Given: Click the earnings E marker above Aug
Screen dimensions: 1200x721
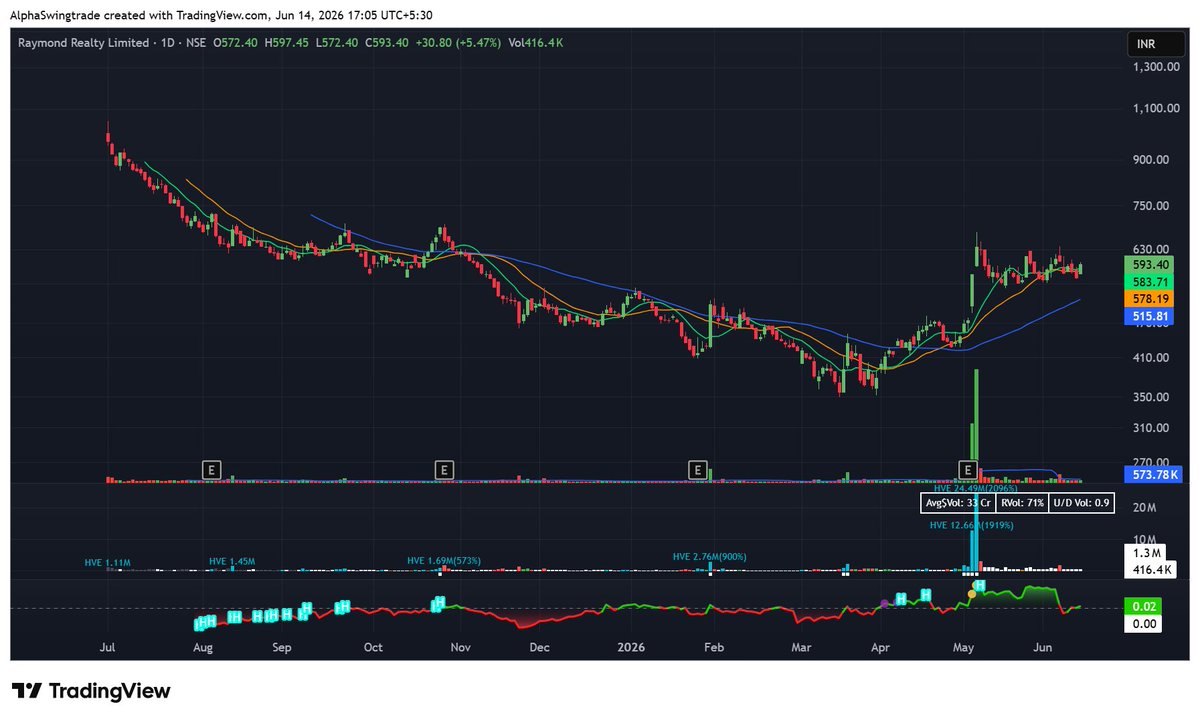Looking at the screenshot, I should coord(211,468).
